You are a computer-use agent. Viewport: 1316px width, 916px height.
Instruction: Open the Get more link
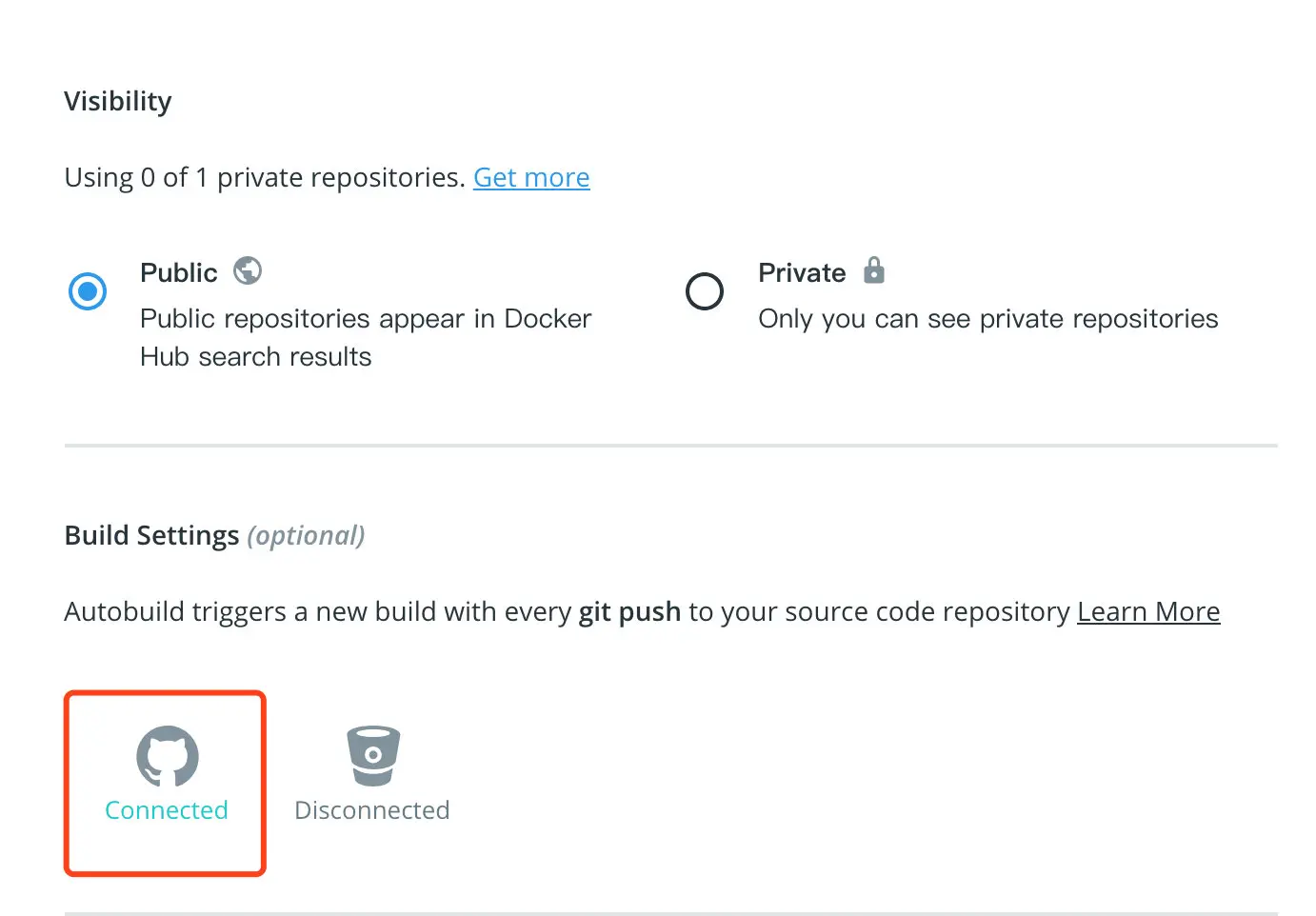coord(531,177)
